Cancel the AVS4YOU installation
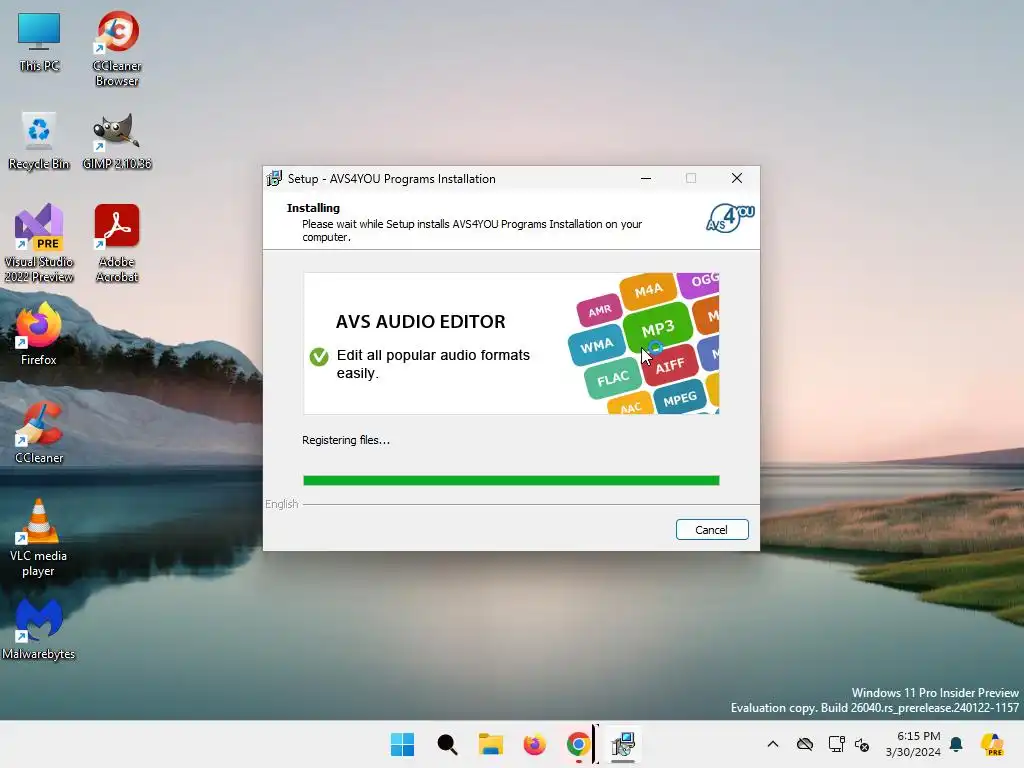1024x768 pixels. click(712, 530)
